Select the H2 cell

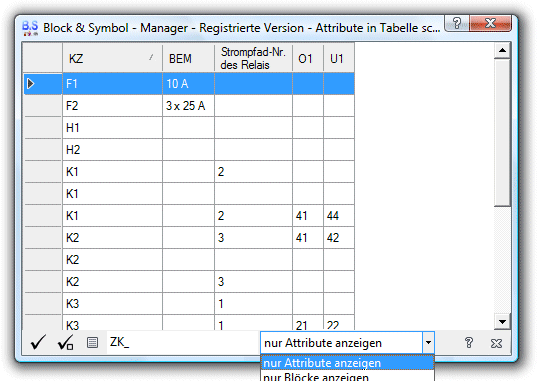[112, 149]
